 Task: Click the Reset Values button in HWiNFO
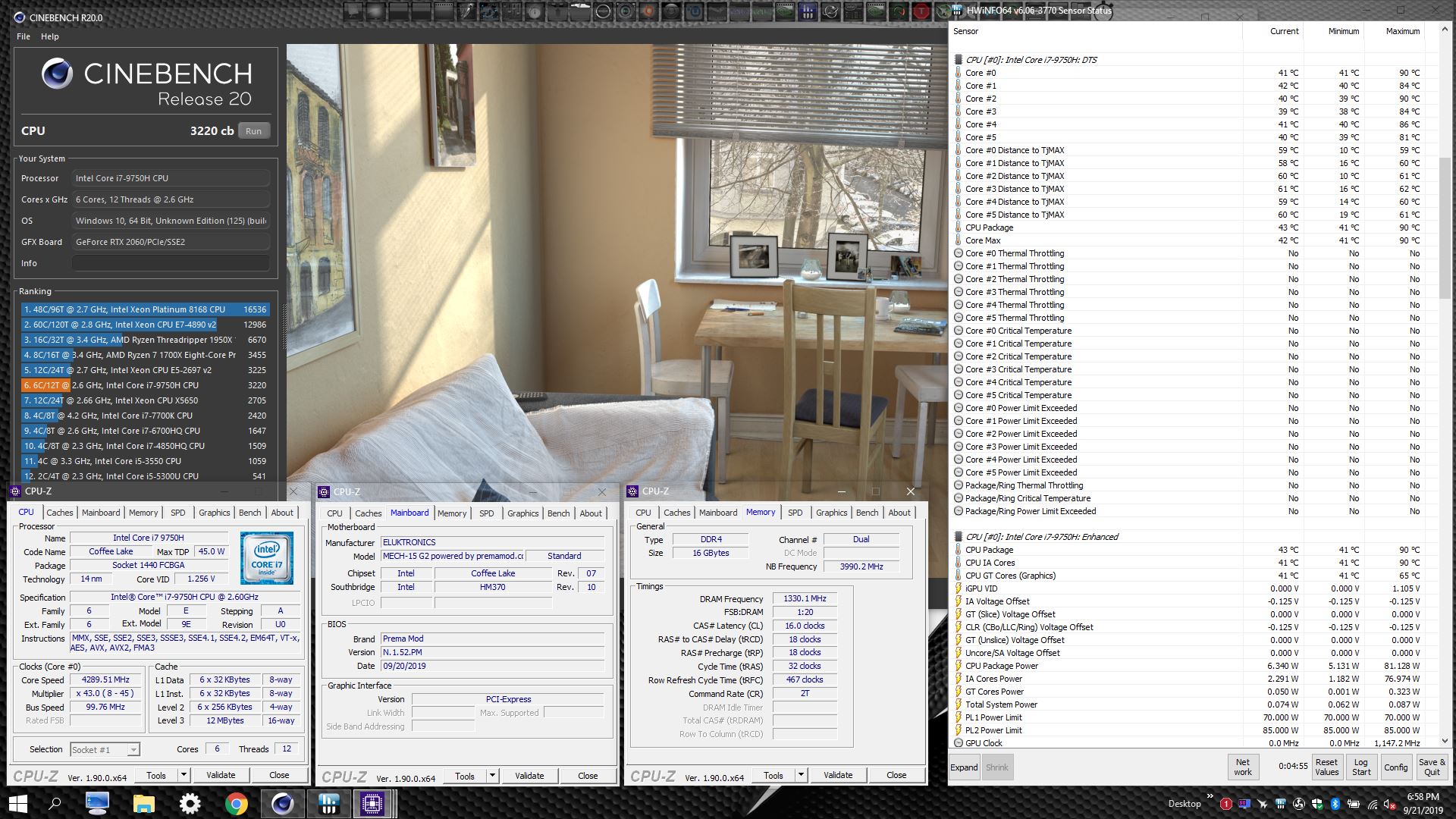pyautogui.click(x=1326, y=767)
